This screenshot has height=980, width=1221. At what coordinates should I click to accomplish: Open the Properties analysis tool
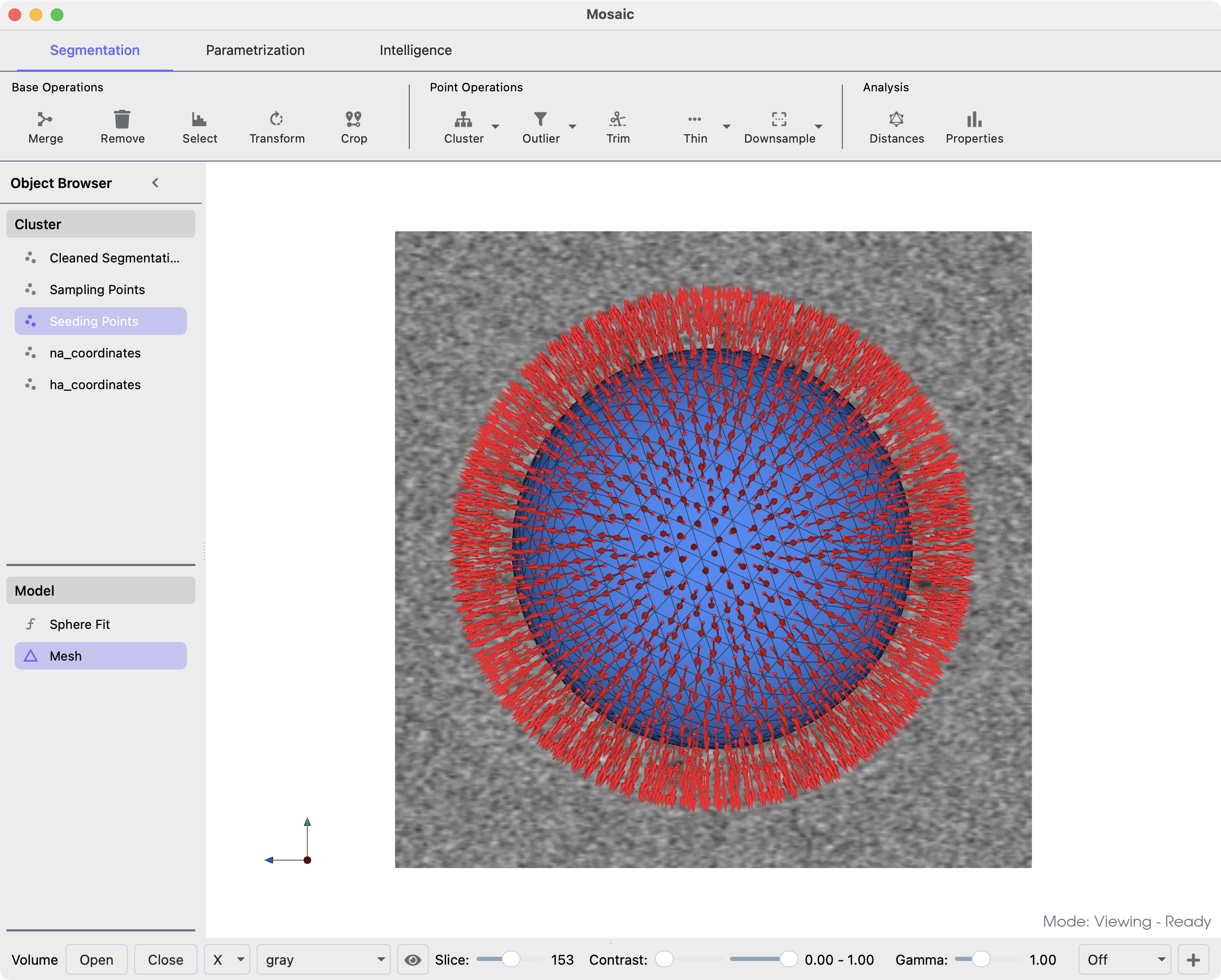[974, 127]
